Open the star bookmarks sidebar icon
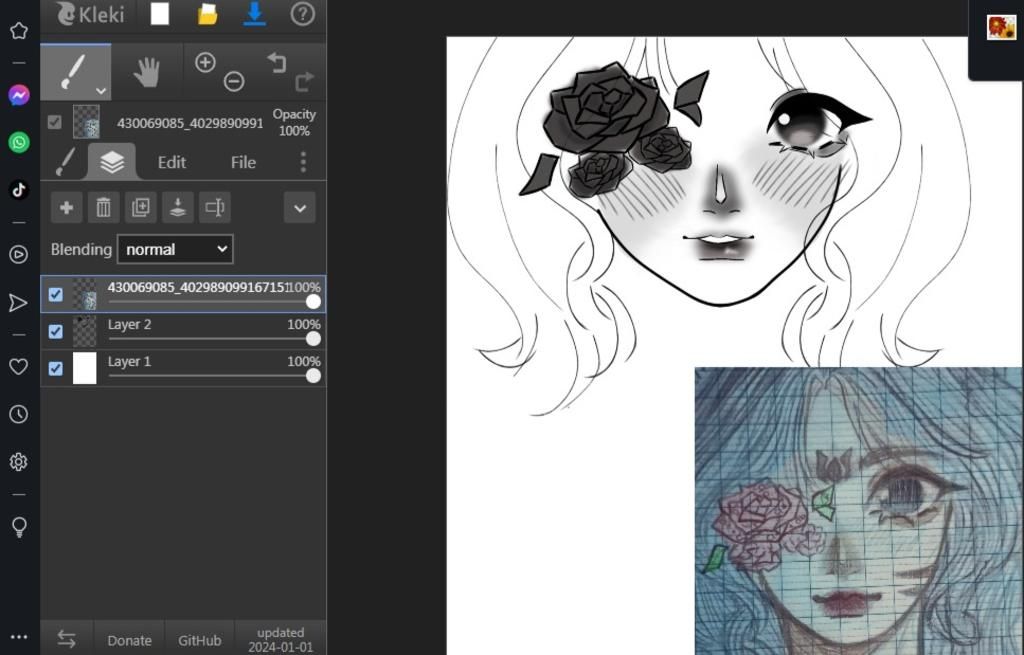Screen dimensions: 1024x655 point(19,31)
